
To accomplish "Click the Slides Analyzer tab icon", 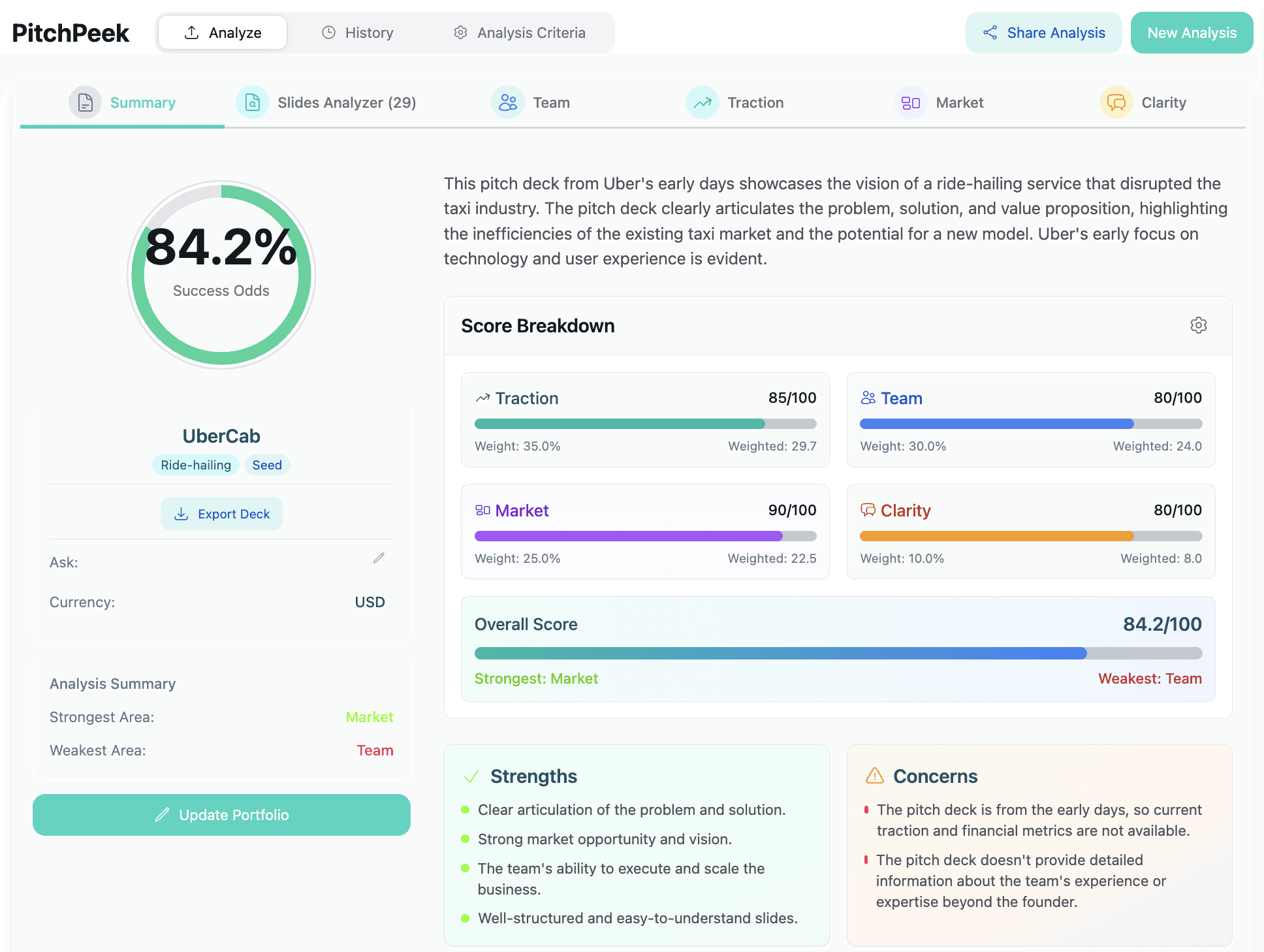I will coord(253,103).
